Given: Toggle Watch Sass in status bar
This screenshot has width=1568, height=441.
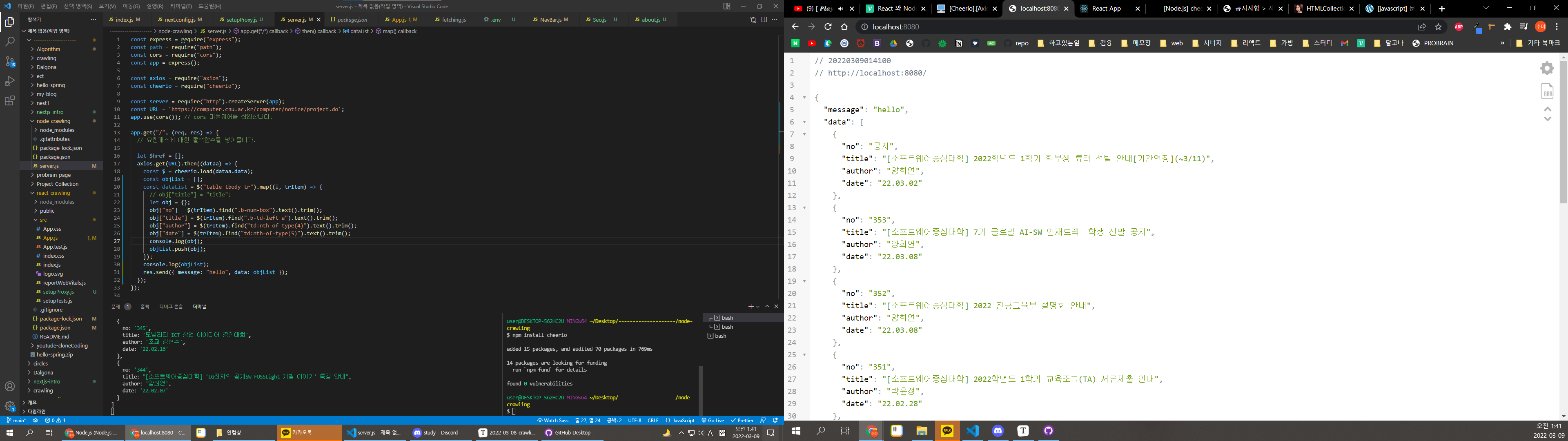Looking at the screenshot, I should (x=553, y=420).
